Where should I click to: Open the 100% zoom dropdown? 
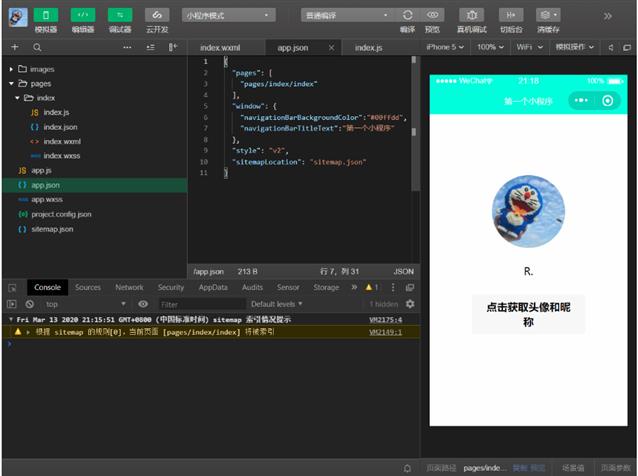click(x=490, y=47)
